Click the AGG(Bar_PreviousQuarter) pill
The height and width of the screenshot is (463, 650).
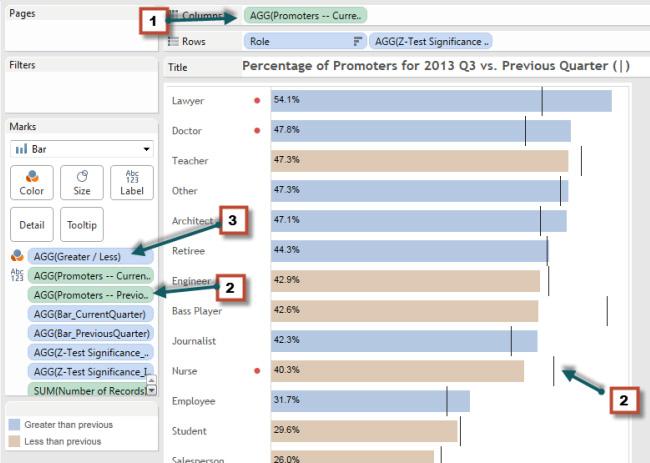tap(91, 333)
